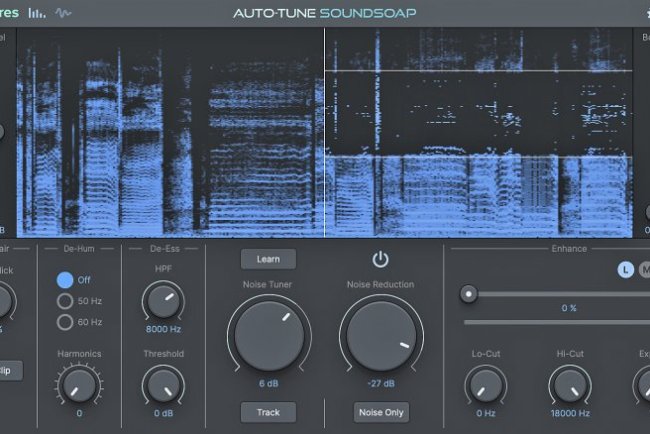Image resolution: width=650 pixels, height=434 pixels.
Task: Click the -27 dB Noise Reduction value
Action: click(x=381, y=383)
